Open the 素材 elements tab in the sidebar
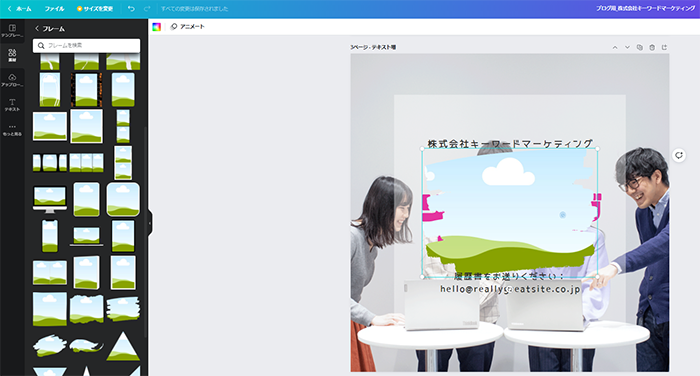The image size is (700, 376). coord(12,55)
